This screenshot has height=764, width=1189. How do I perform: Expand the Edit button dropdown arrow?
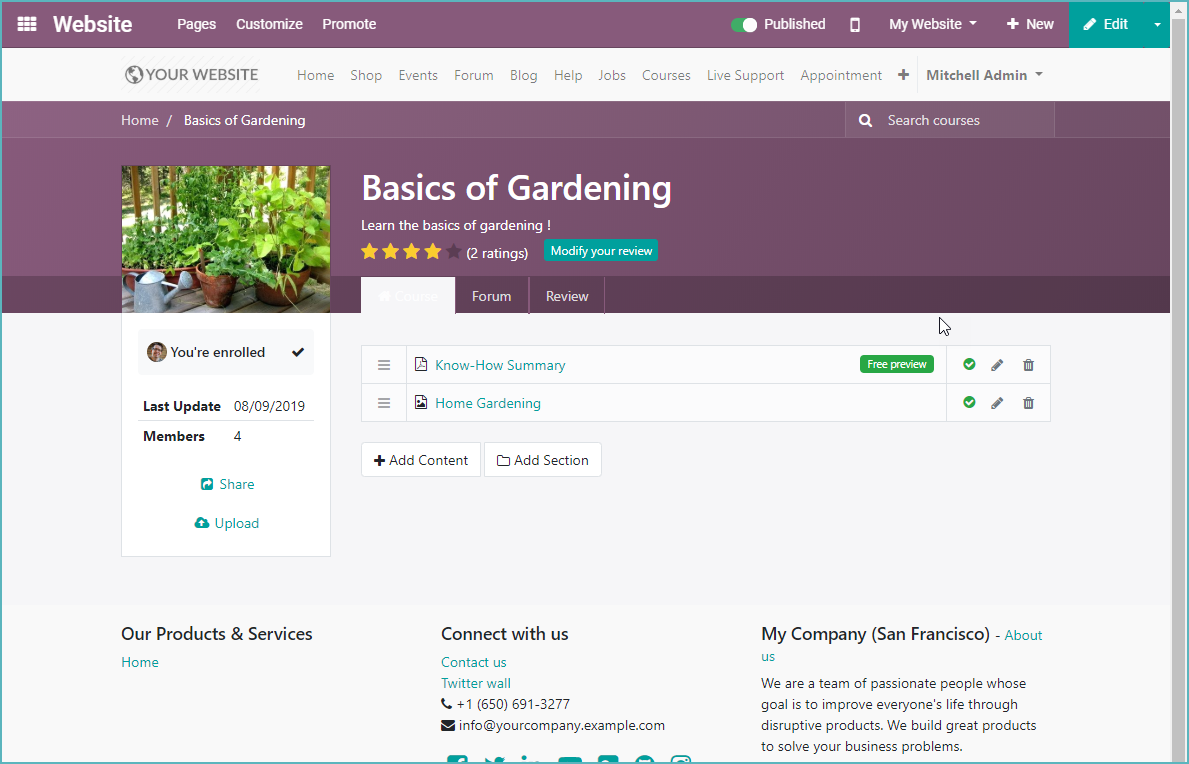[x=1158, y=23]
